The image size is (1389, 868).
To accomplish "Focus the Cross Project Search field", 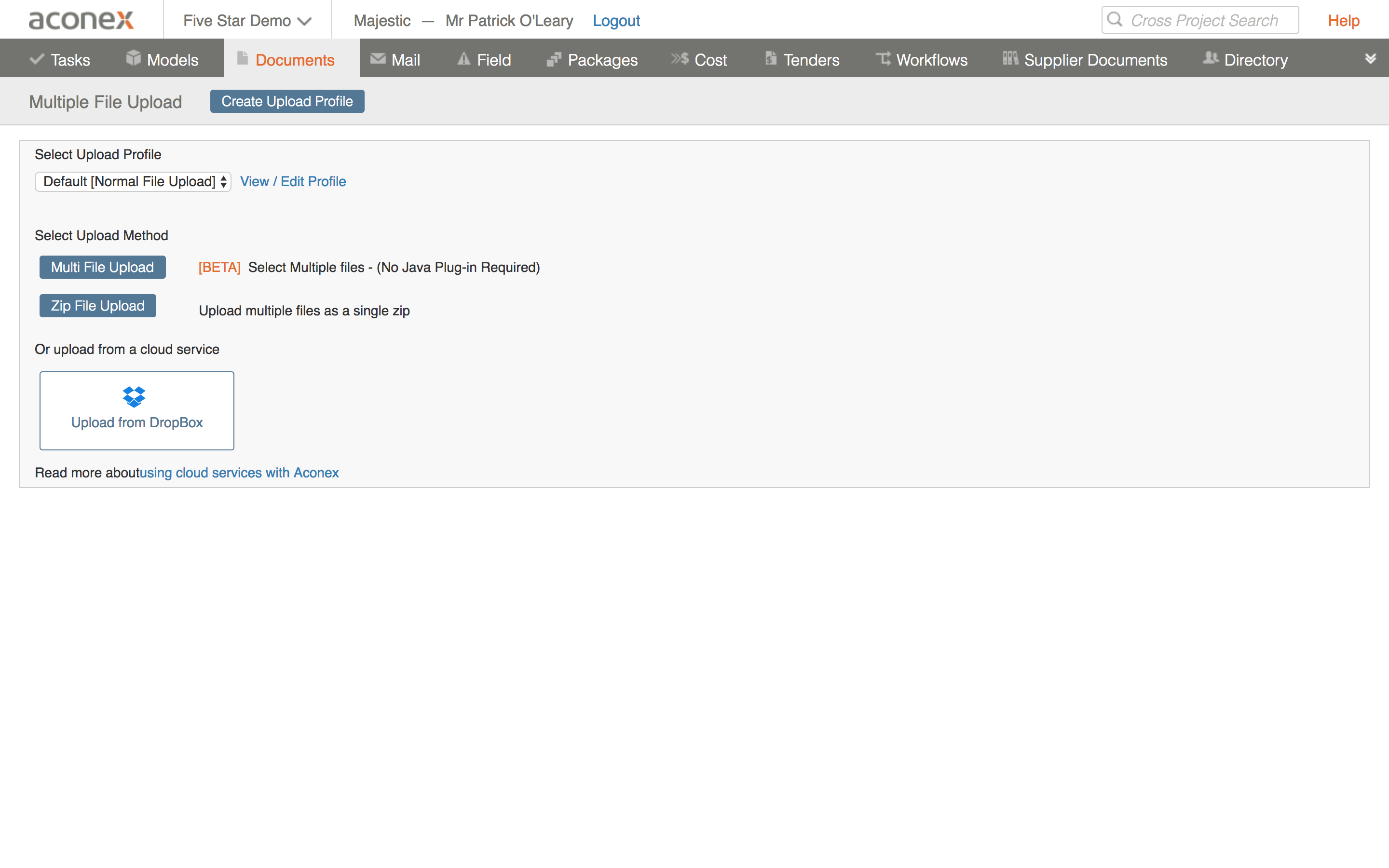I will click(x=1204, y=21).
